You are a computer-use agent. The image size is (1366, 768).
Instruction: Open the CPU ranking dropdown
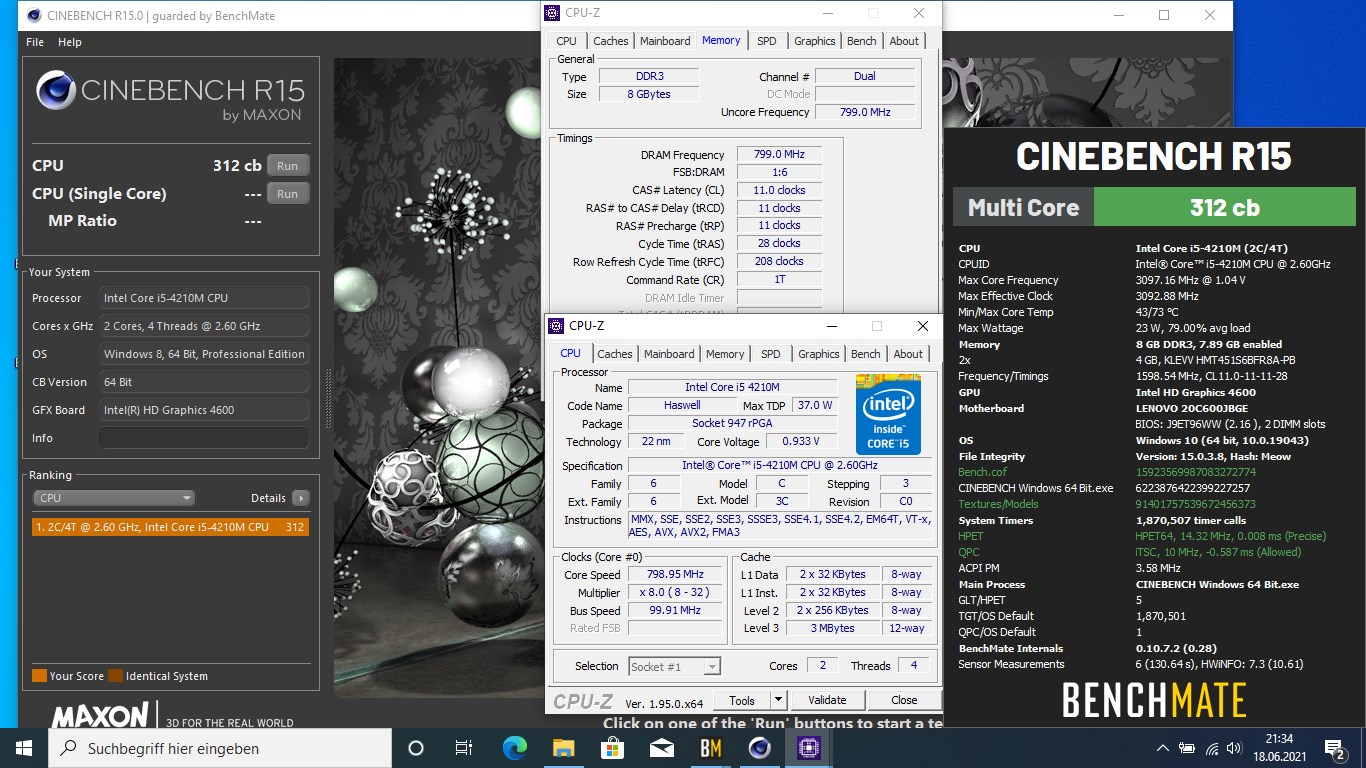115,498
